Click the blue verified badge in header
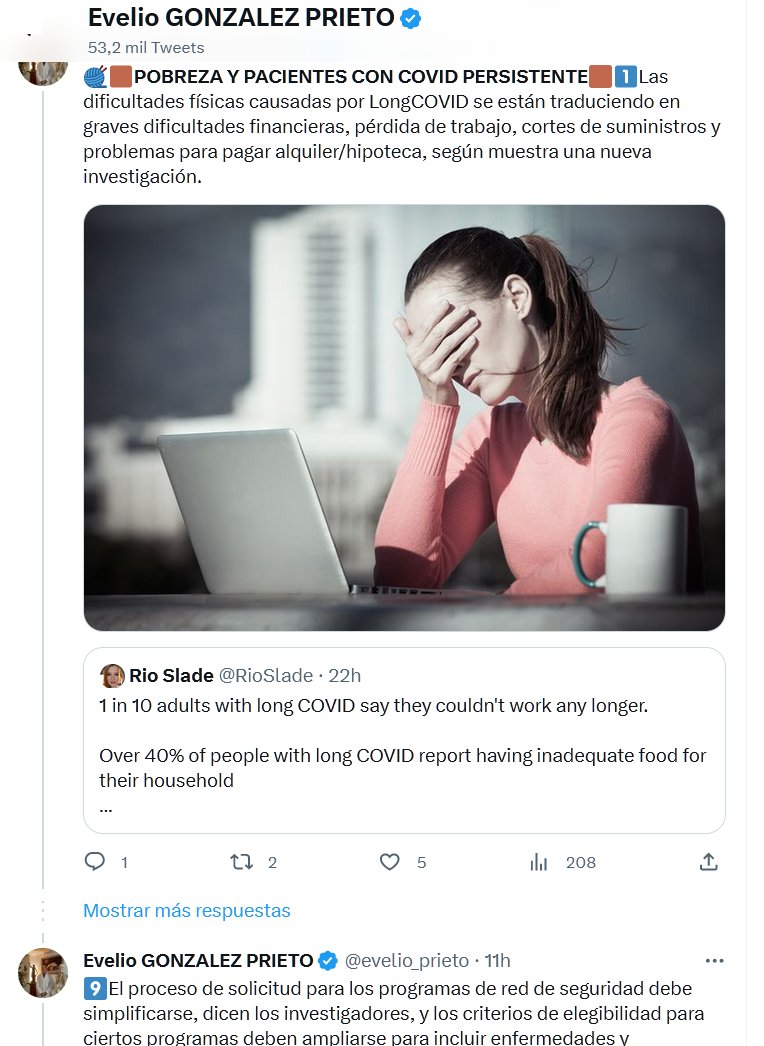This screenshot has width=764, height=1046. click(x=410, y=17)
